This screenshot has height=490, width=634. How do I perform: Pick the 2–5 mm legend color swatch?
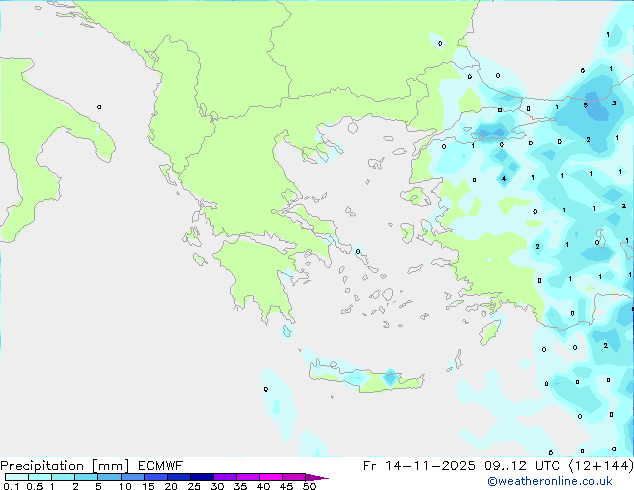[x=86, y=477]
